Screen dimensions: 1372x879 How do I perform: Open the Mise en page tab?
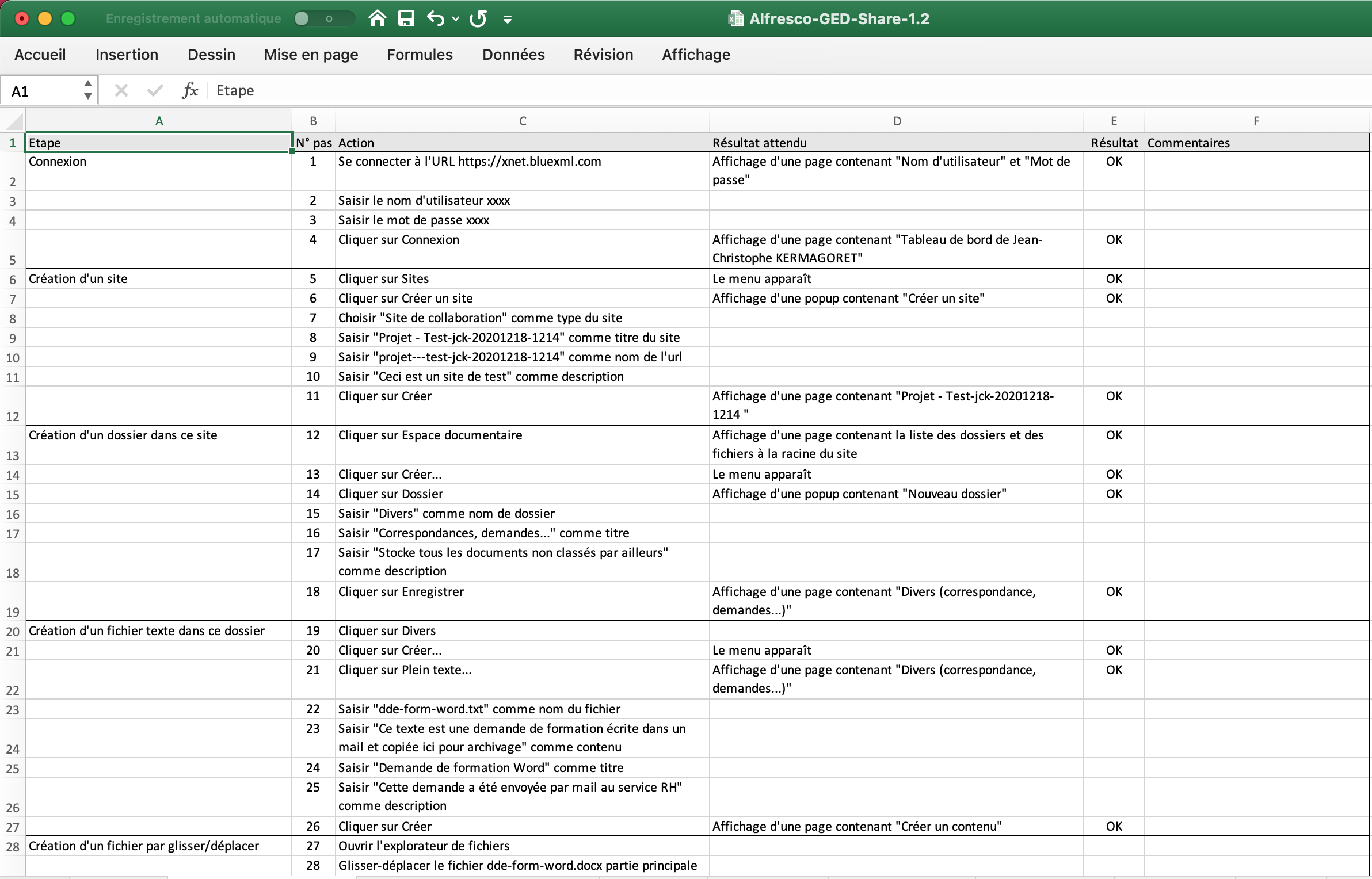pos(311,55)
